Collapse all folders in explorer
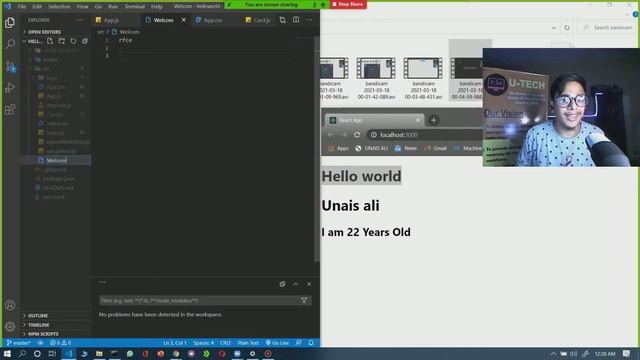This screenshot has width=640, height=360. (85, 41)
